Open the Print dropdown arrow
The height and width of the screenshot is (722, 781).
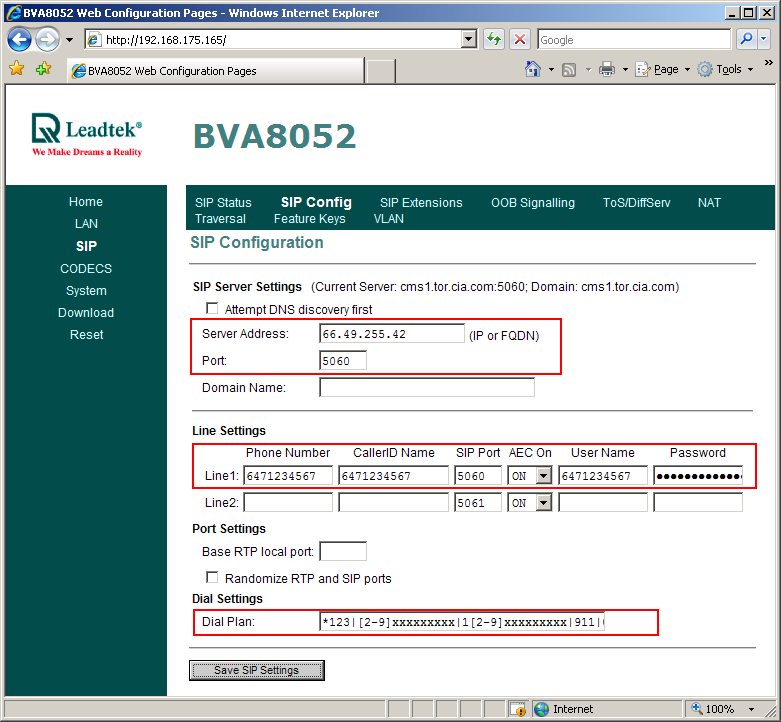pos(625,70)
